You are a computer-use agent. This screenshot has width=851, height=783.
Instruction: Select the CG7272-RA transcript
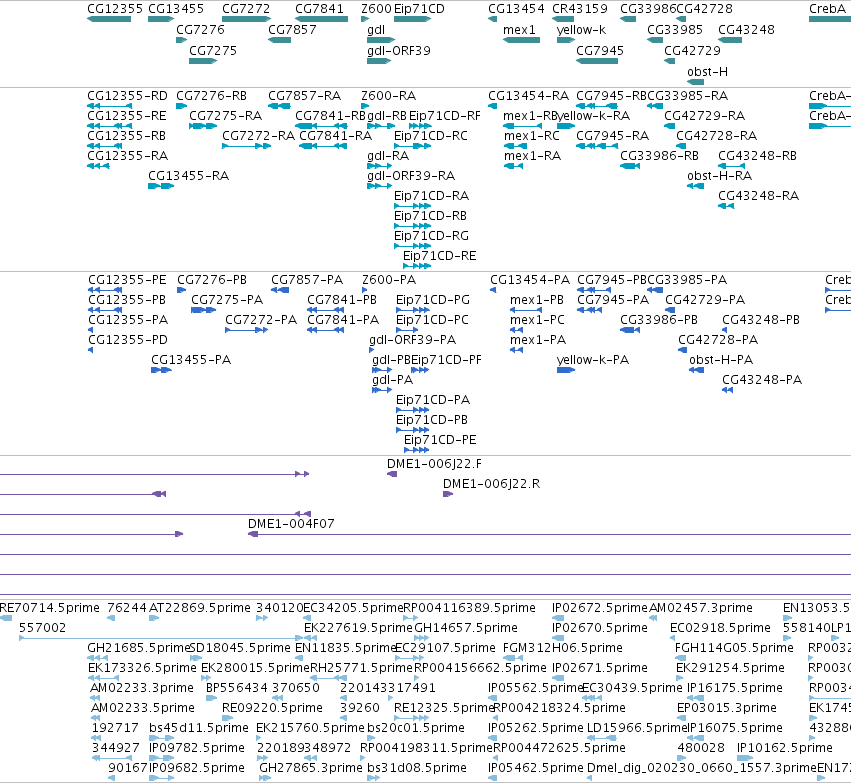246,146
